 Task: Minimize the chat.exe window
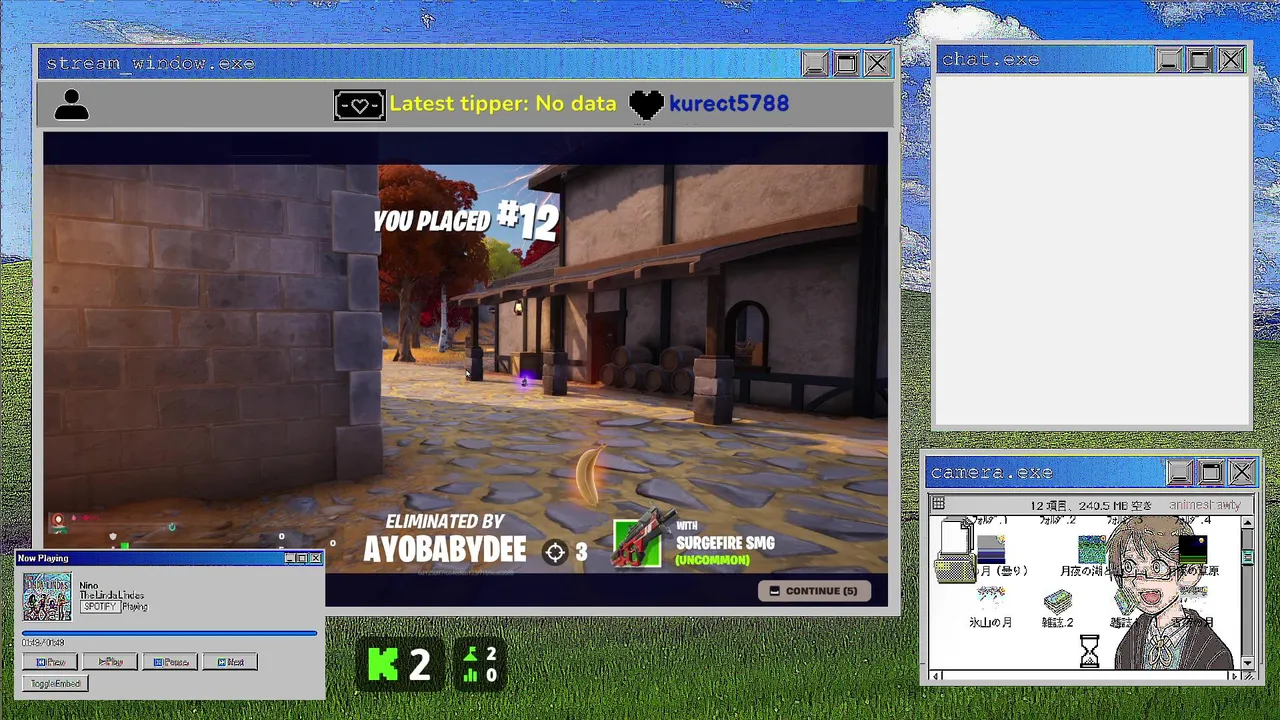(x=1168, y=60)
